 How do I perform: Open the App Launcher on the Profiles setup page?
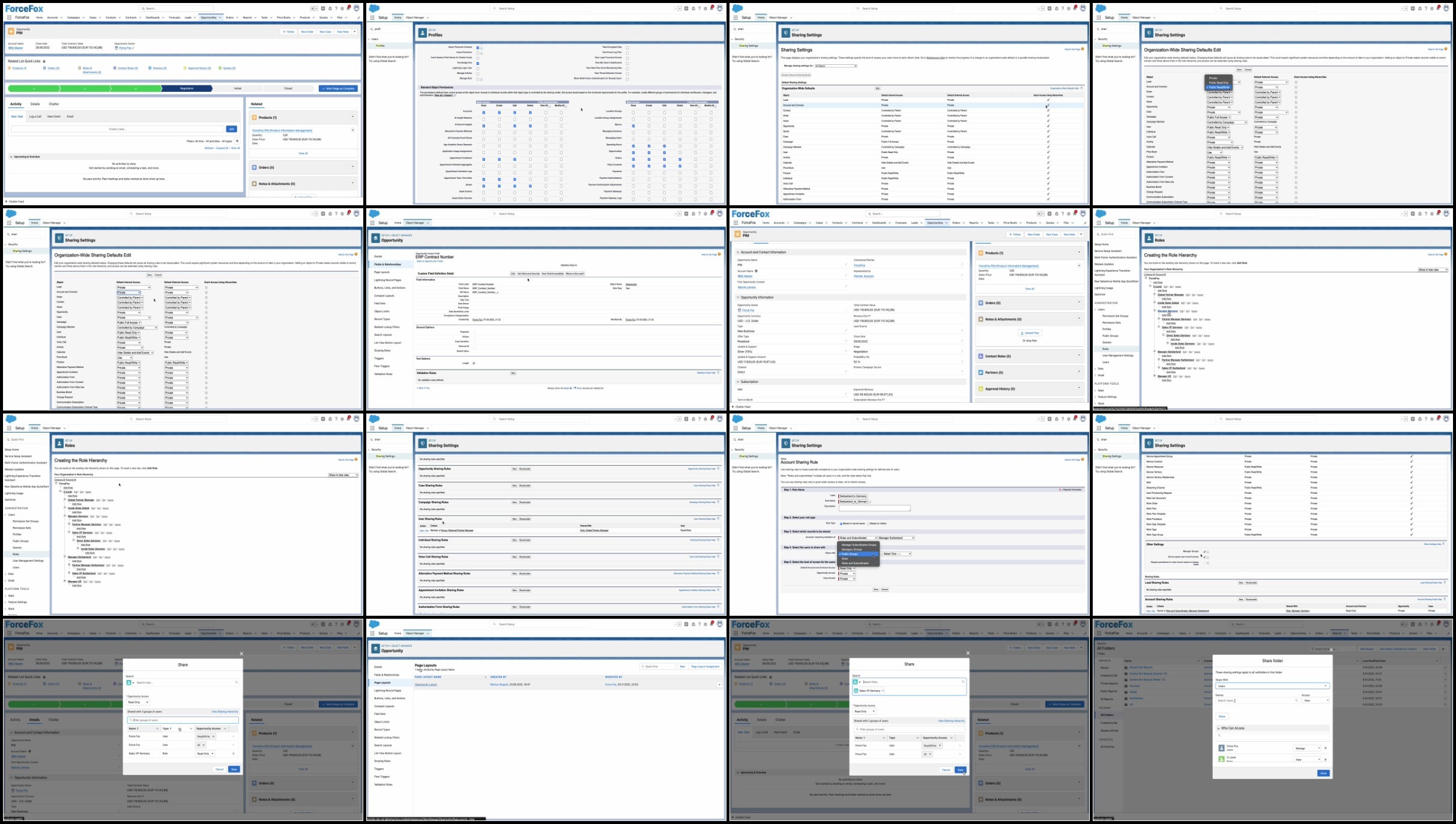(372, 17)
